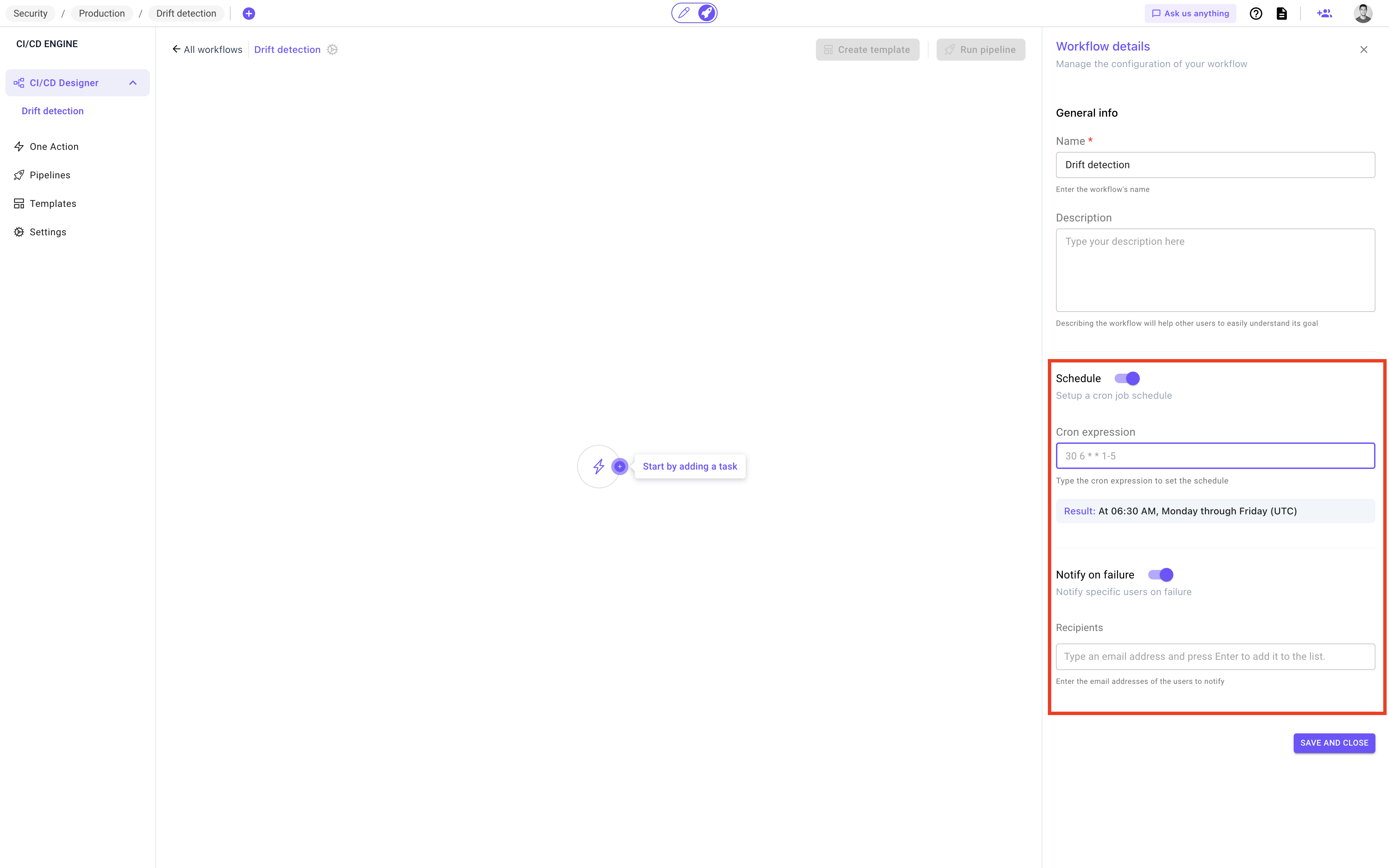1389x868 pixels.
Task: Close the Workflow details panel
Action: click(1364, 50)
